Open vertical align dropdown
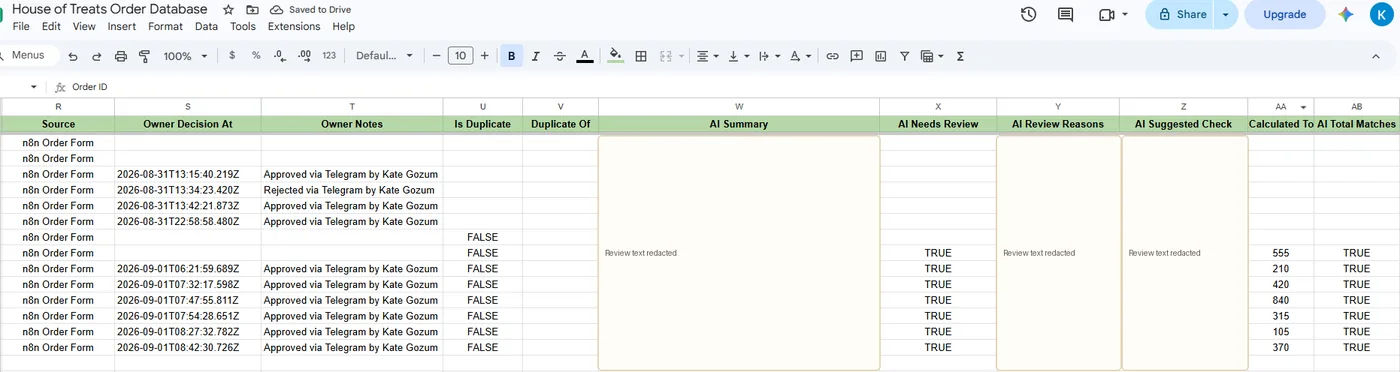This screenshot has width=1400, height=372. click(739, 56)
